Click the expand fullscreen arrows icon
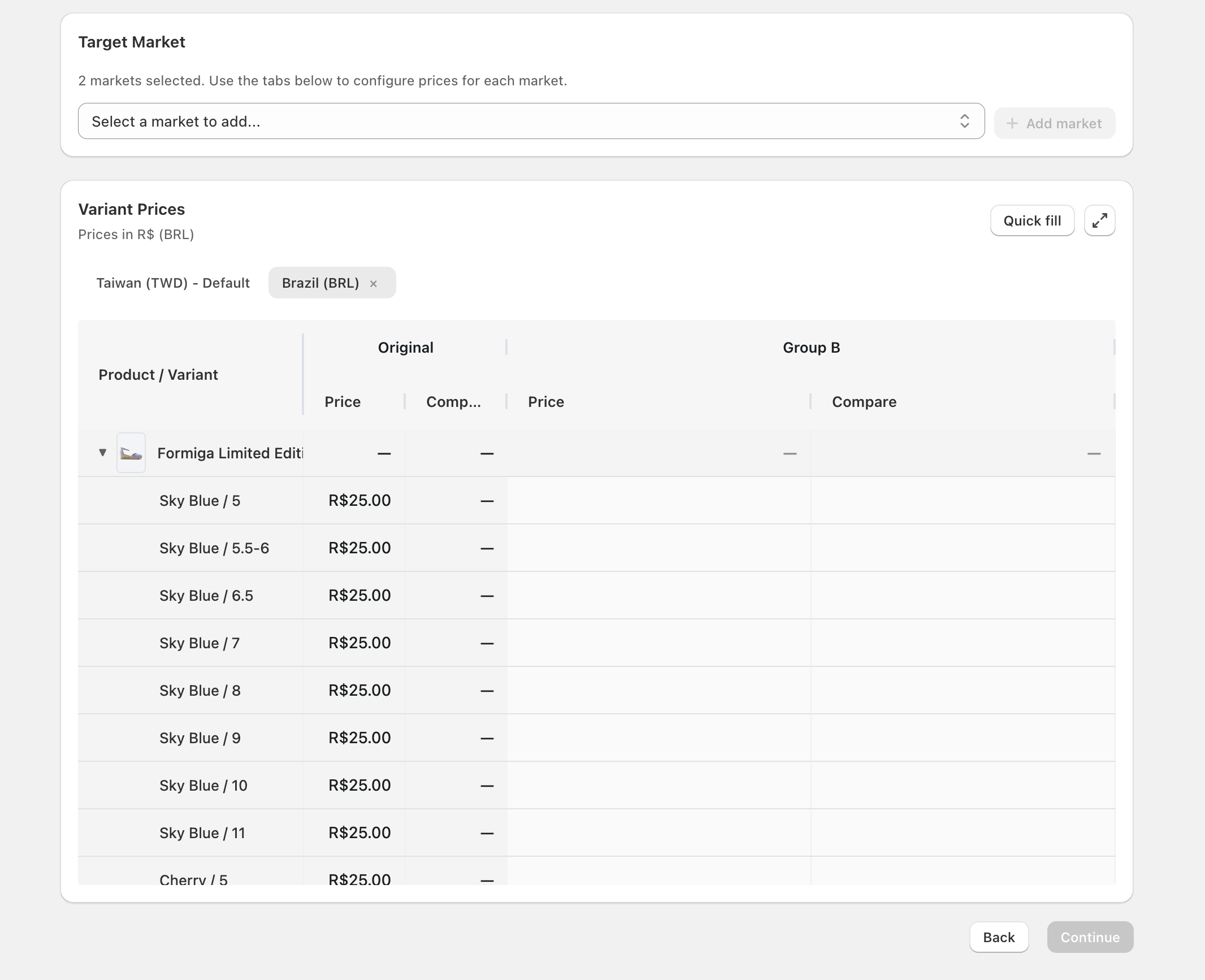This screenshot has height=980, width=1205. [1099, 220]
